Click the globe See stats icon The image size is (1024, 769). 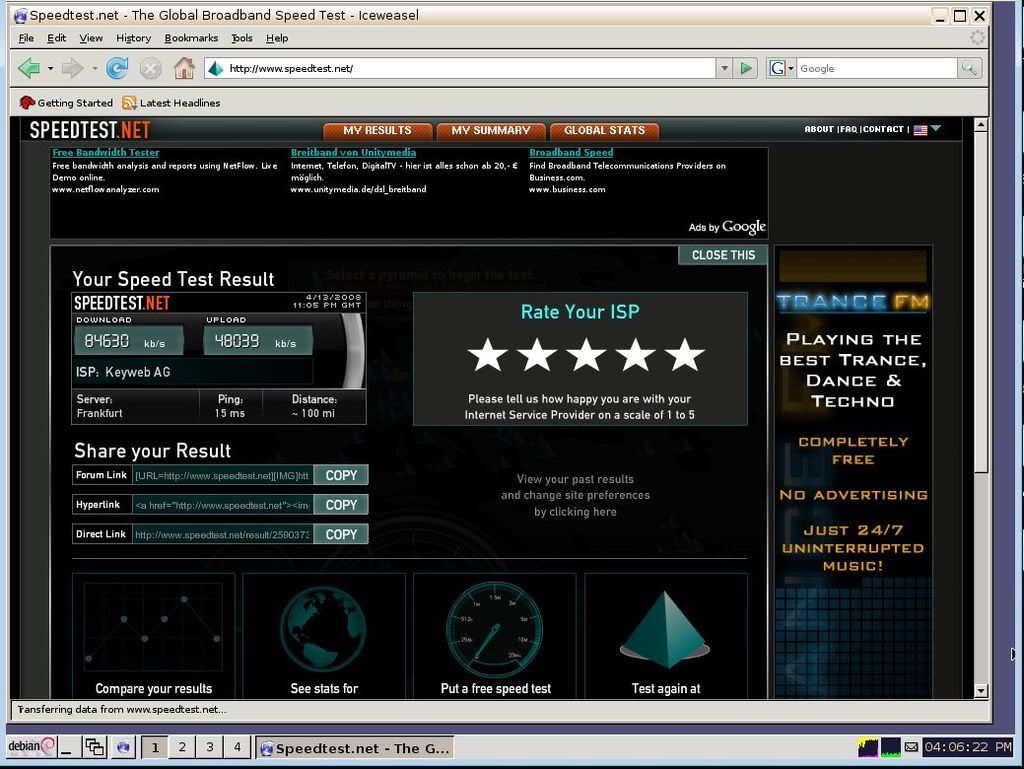[x=324, y=629]
